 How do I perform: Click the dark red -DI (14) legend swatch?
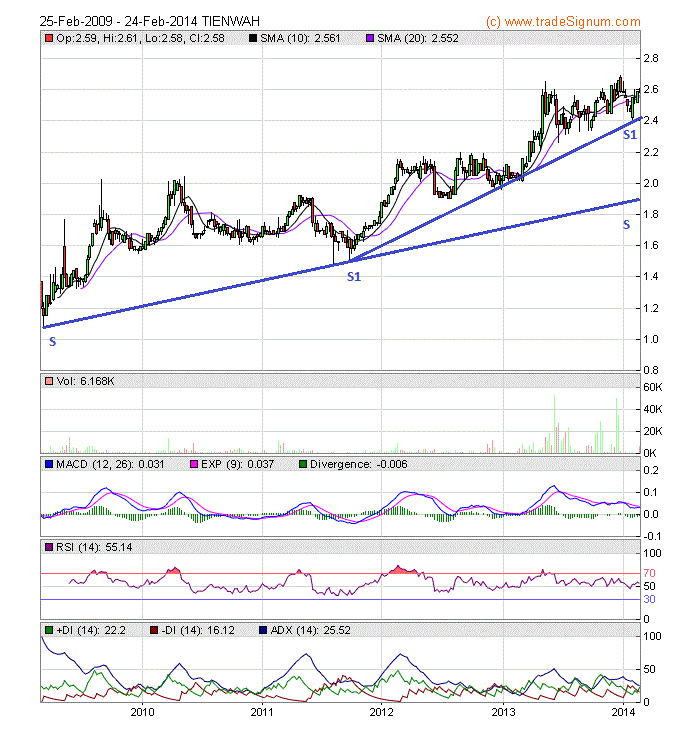(154, 631)
